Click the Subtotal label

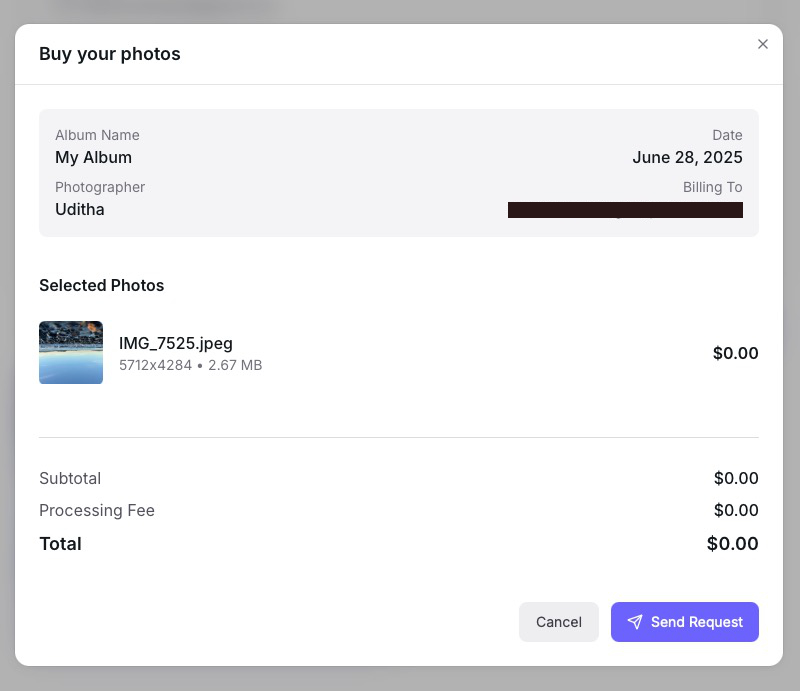pos(70,478)
